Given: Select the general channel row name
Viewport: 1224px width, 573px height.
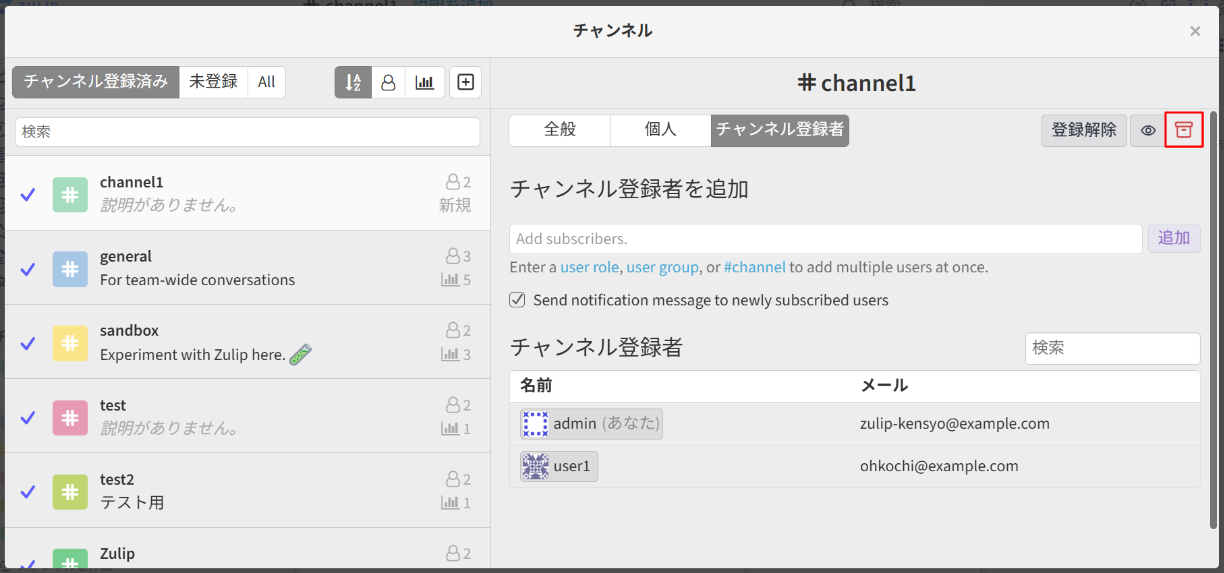Looking at the screenshot, I should pos(126,257).
